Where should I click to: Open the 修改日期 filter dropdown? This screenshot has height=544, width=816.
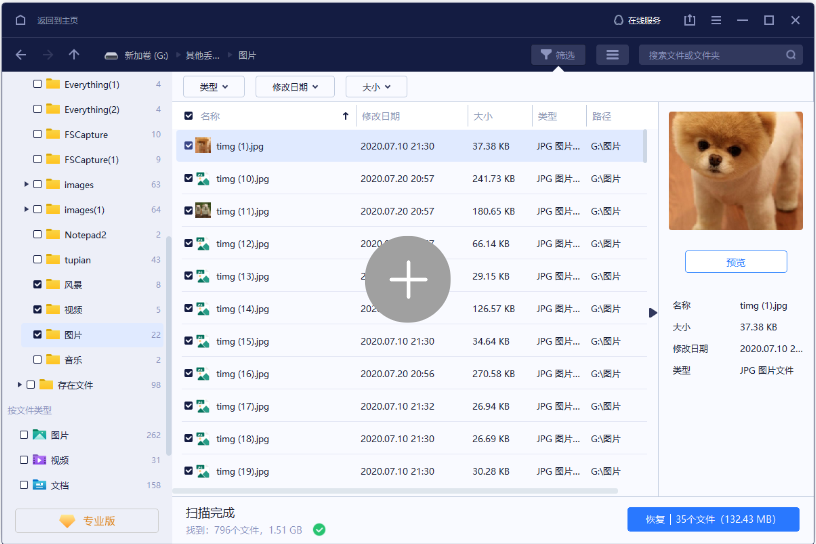pyautogui.click(x=294, y=87)
